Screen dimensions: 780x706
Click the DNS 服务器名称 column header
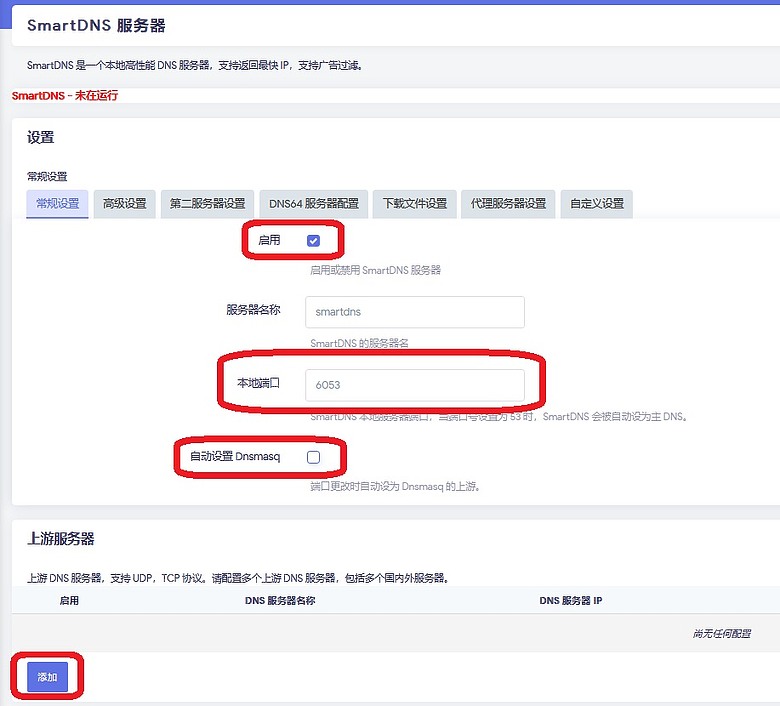[280, 601]
